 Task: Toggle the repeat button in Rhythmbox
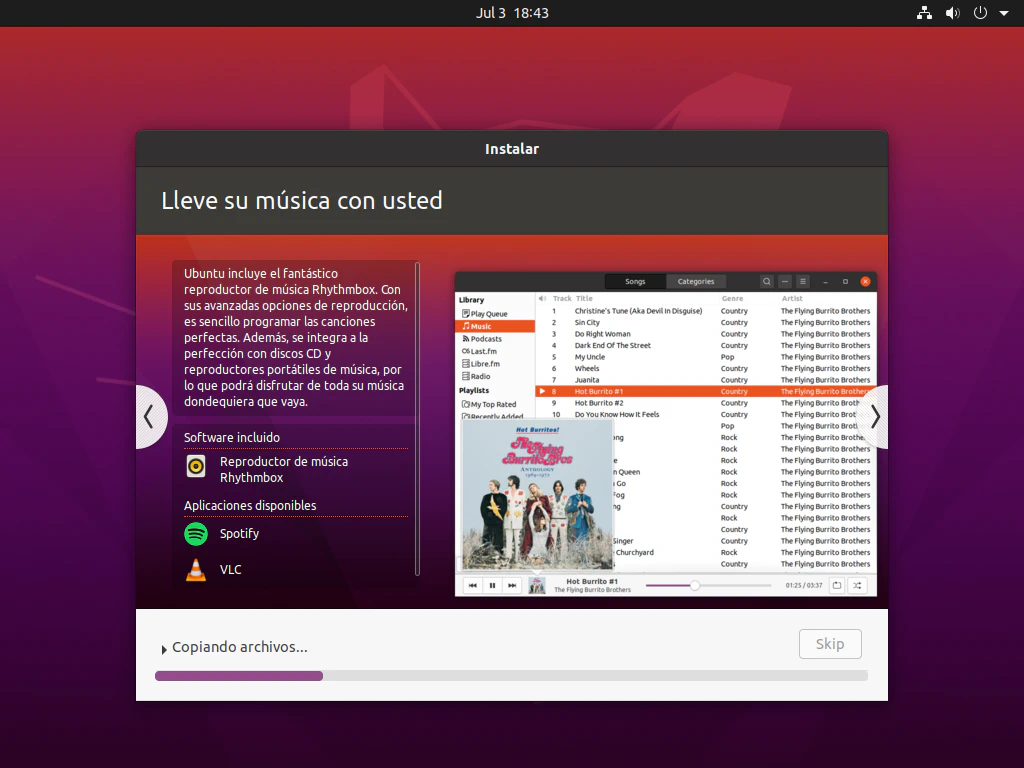(x=837, y=586)
